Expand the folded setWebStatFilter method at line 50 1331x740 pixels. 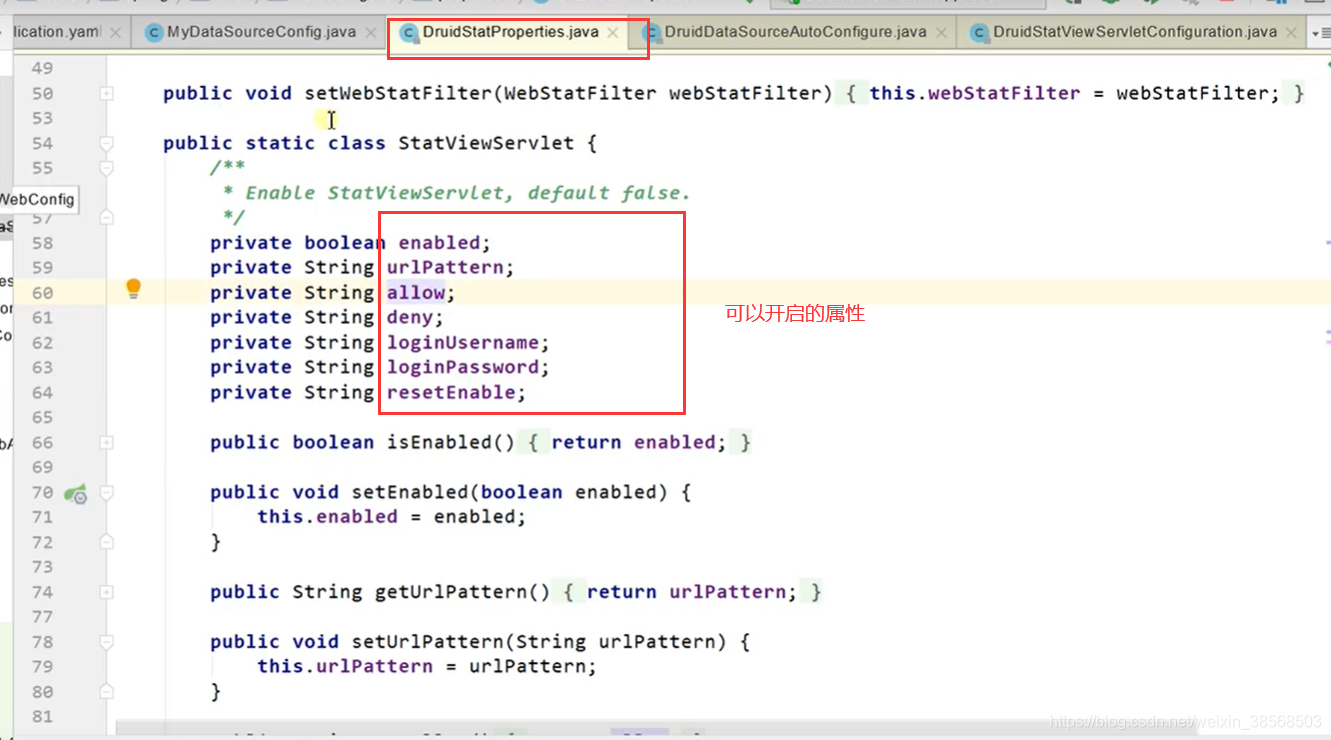click(106, 94)
